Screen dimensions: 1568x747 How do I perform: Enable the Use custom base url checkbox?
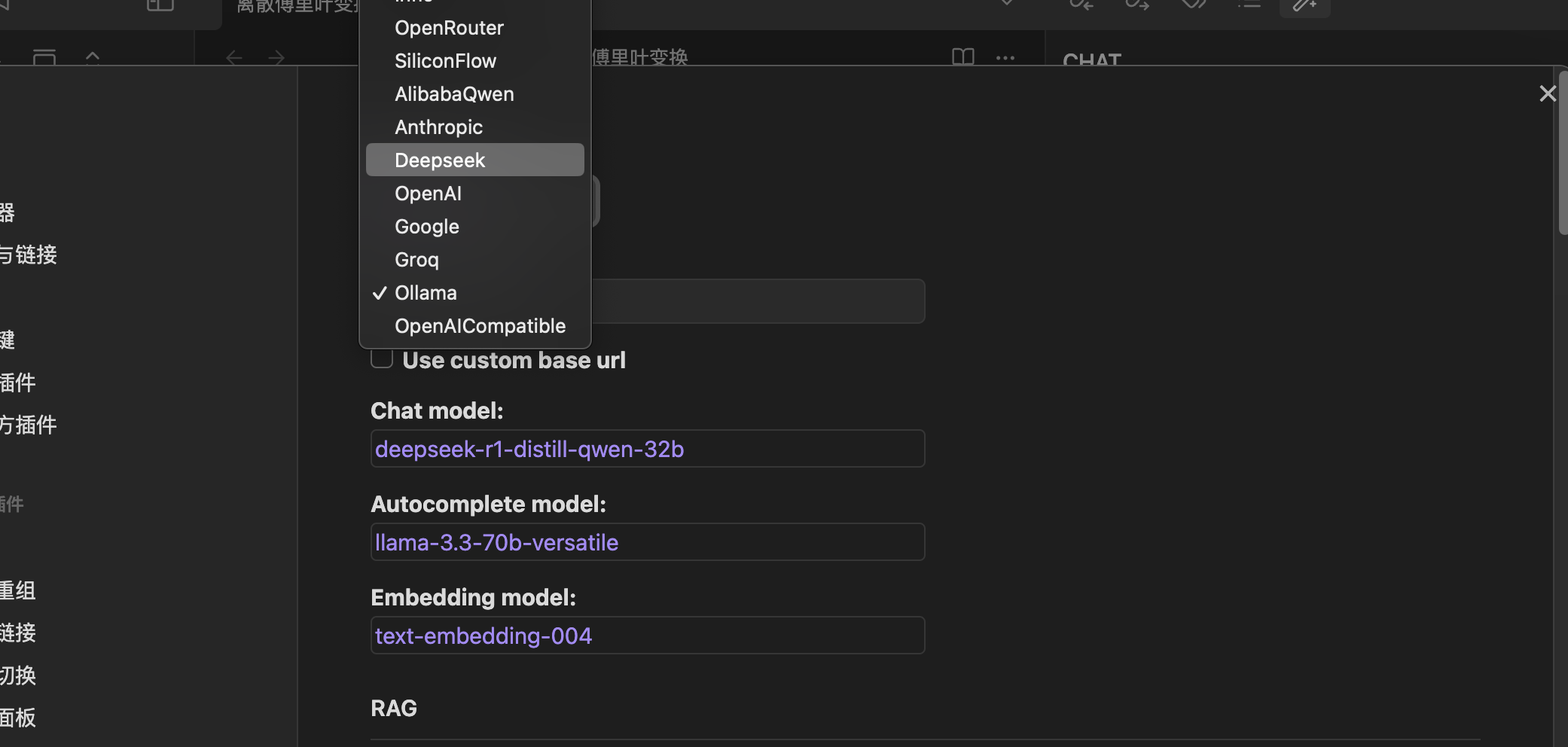click(382, 359)
